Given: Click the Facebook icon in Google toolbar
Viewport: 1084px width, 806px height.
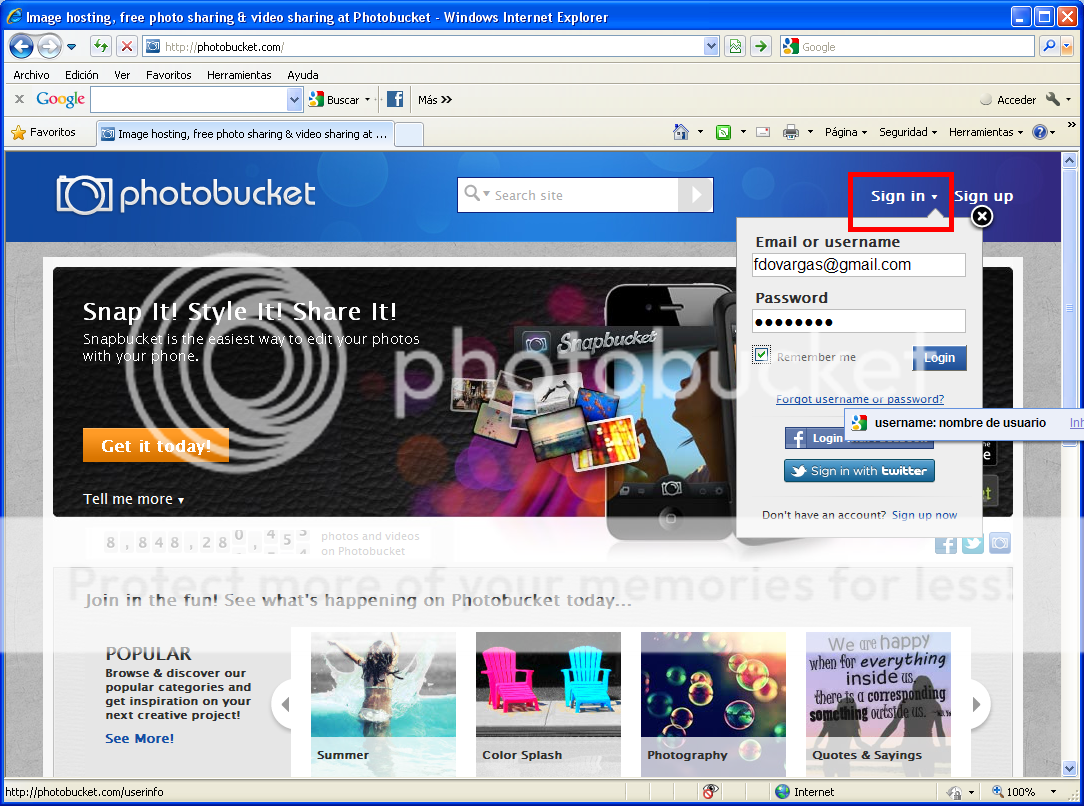Looking at the screenshot, I should (395, 99).
